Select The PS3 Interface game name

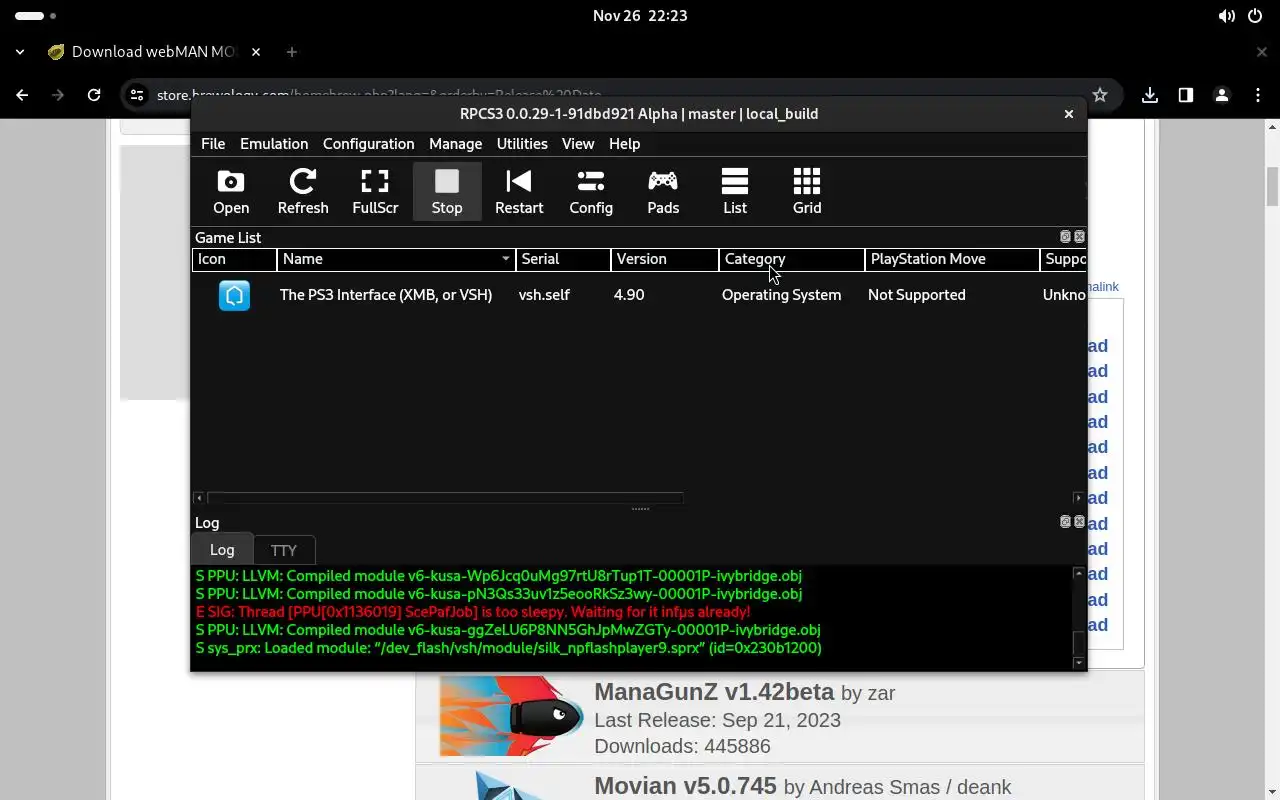(x=386, y=295)
